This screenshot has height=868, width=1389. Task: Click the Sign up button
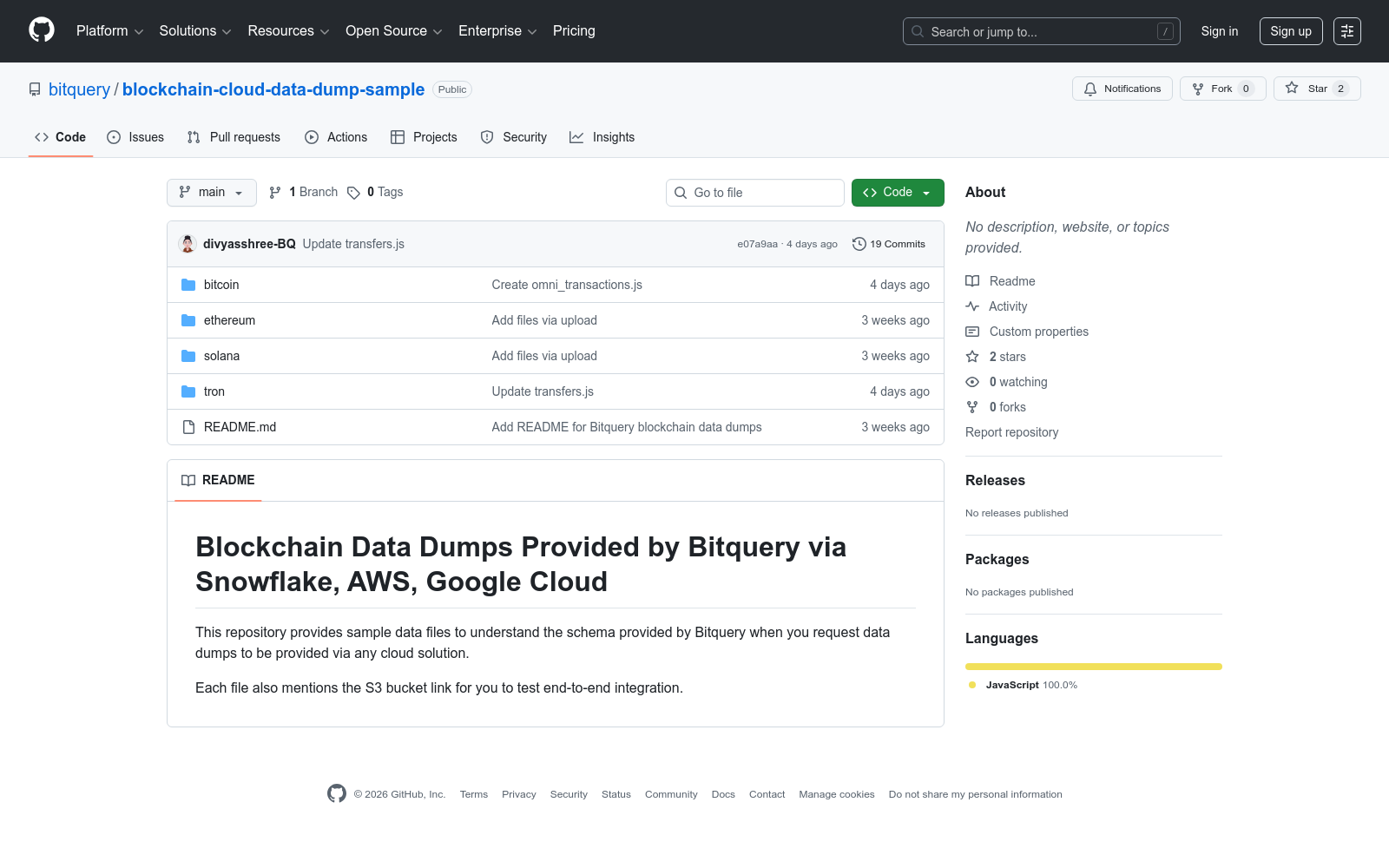click(1291, 31)
